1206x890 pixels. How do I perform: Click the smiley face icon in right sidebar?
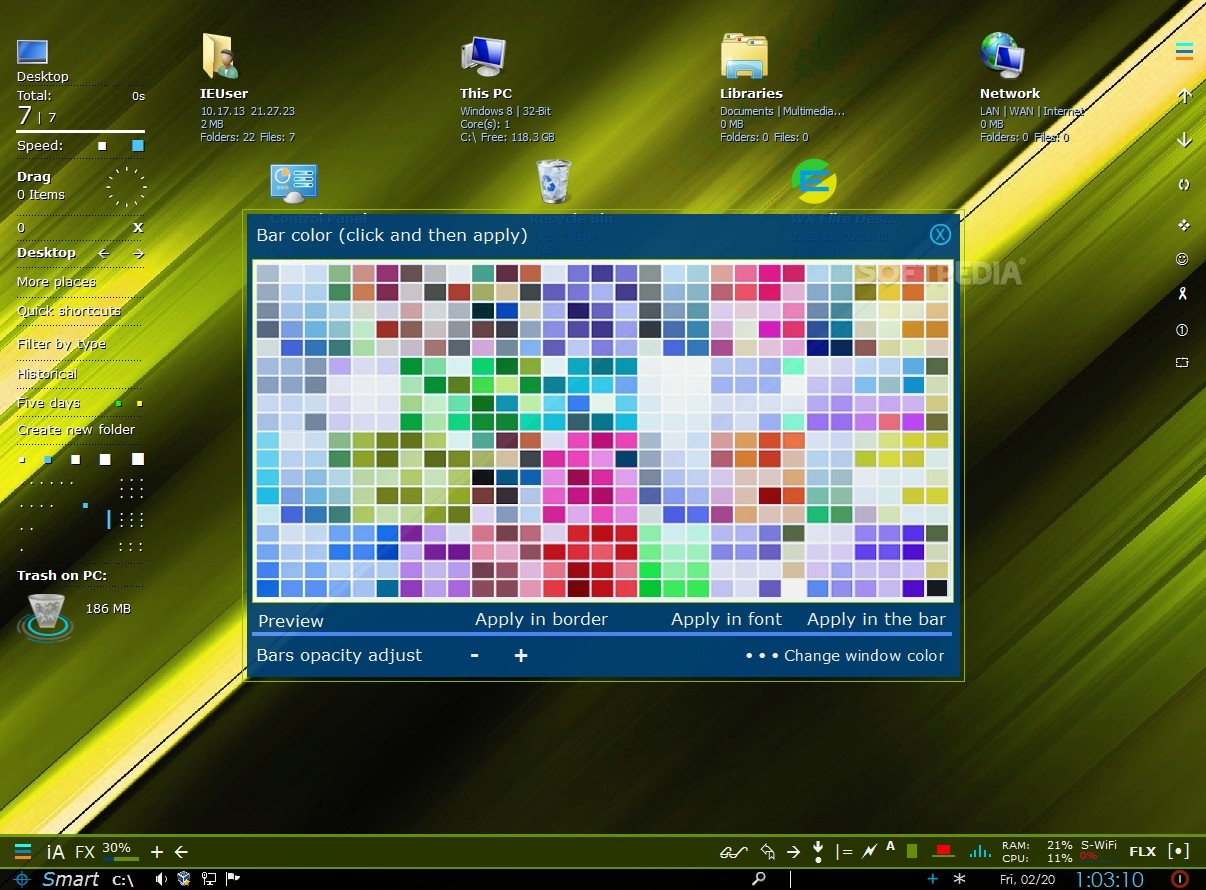pos(1182,259)
